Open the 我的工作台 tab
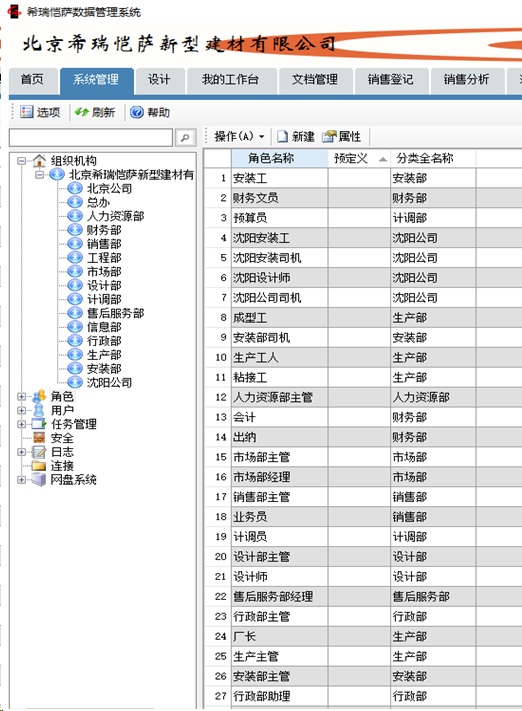The width and height of the screenshot is (522, 711). pyautogui.click(x=231, y=80)
